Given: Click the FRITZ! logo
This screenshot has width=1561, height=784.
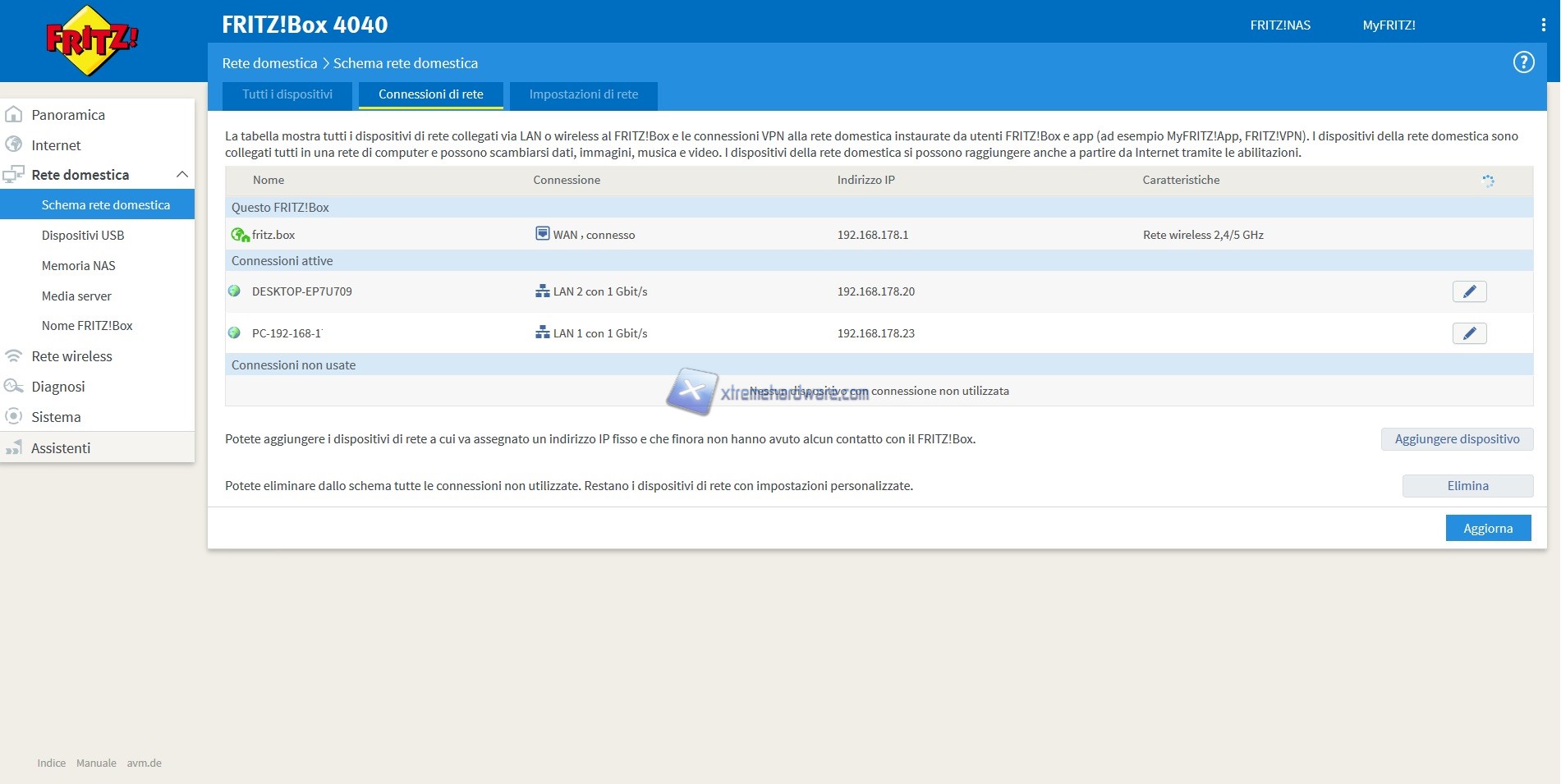Looking at the screenshot, I should pos(92,40).
